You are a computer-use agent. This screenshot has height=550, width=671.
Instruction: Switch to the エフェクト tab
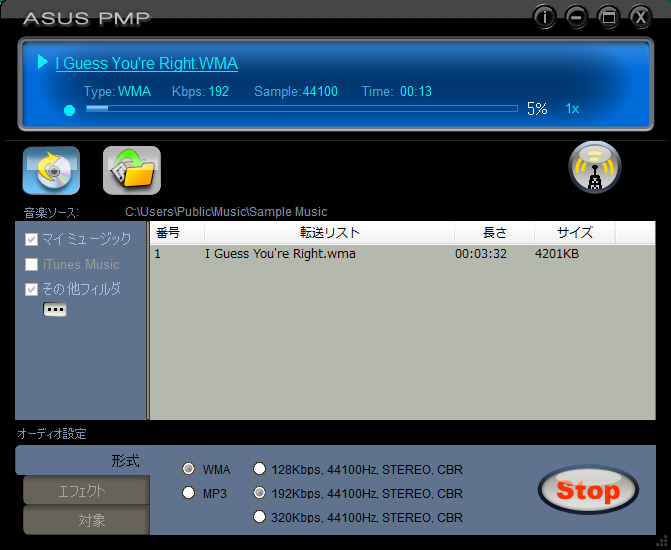point(86,490)
